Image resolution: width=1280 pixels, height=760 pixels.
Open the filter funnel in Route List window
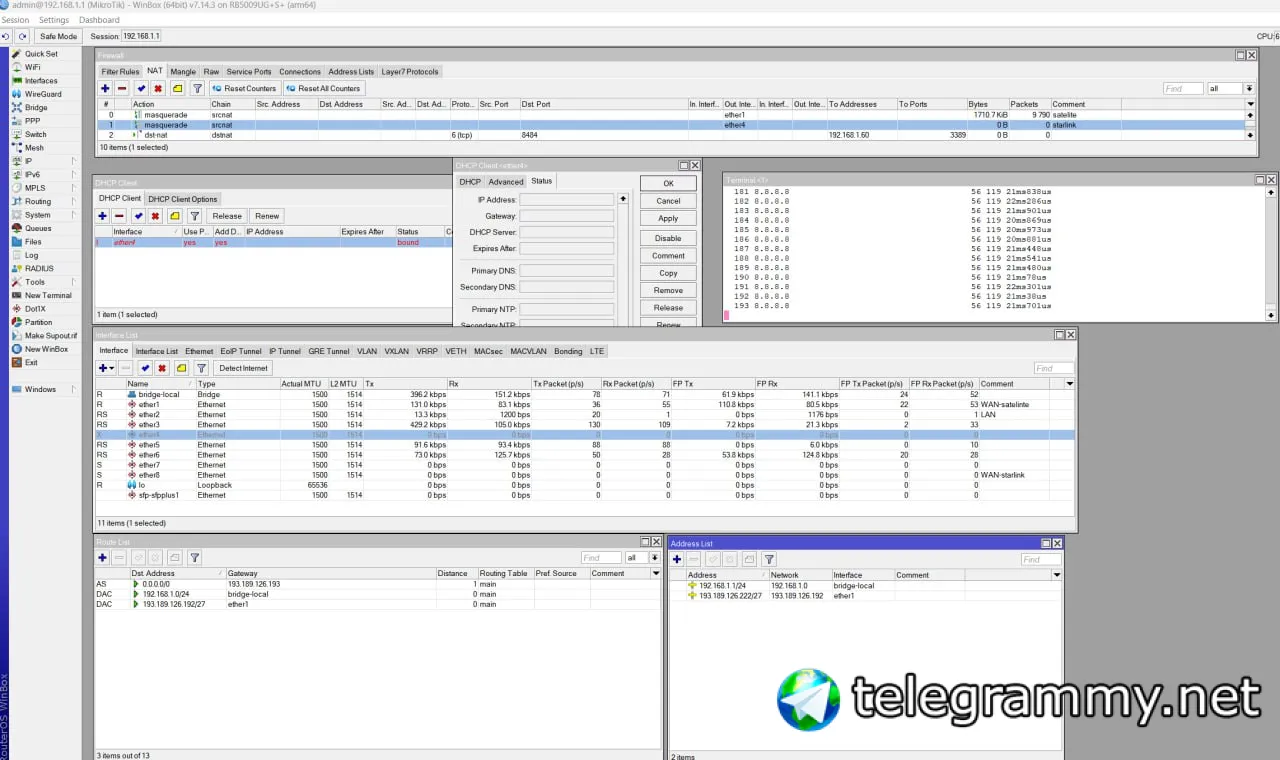(x=194, y=558)
